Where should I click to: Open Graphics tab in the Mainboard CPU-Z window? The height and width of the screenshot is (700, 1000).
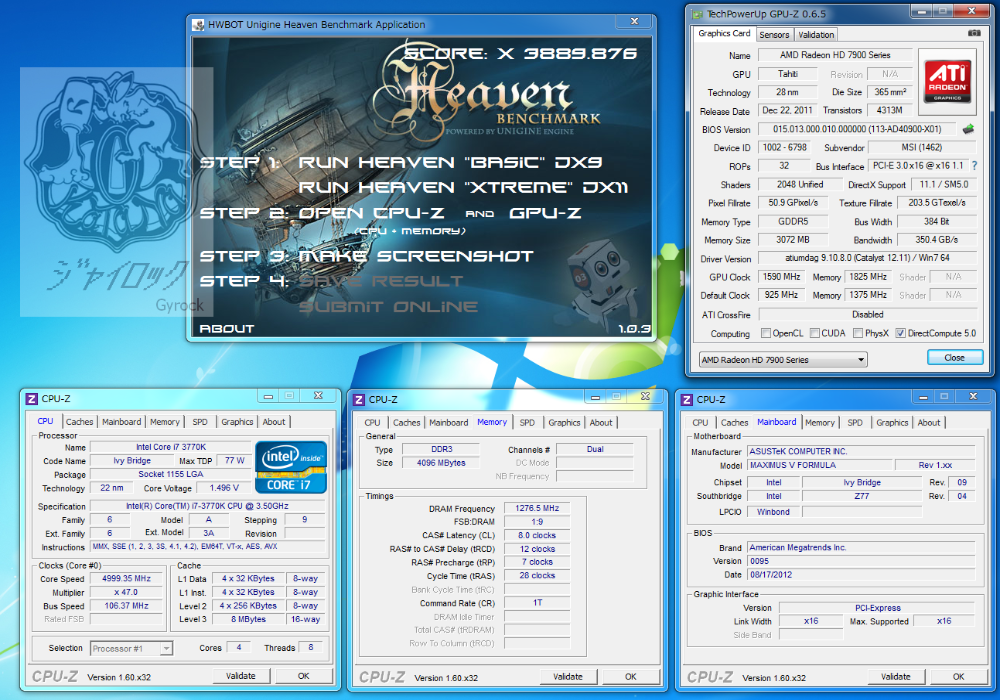click(892, 423)
